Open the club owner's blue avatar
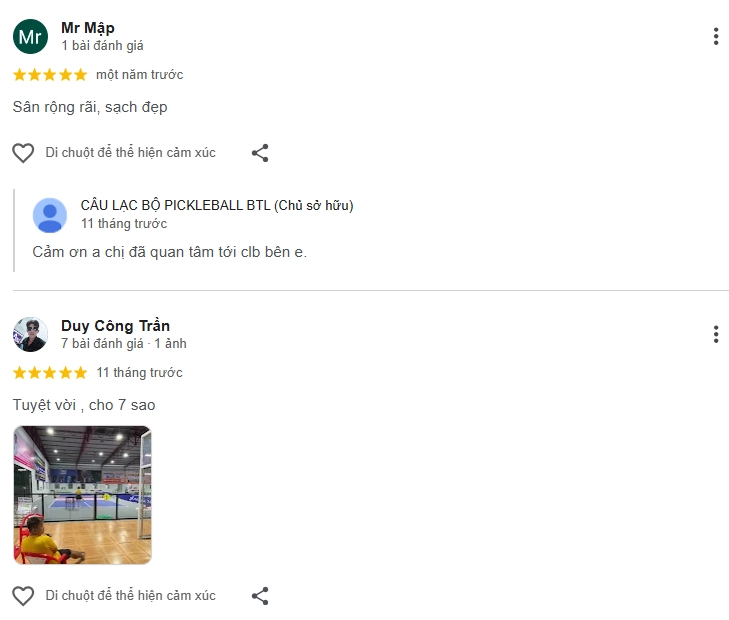729x620 pixels. (50, 215)
